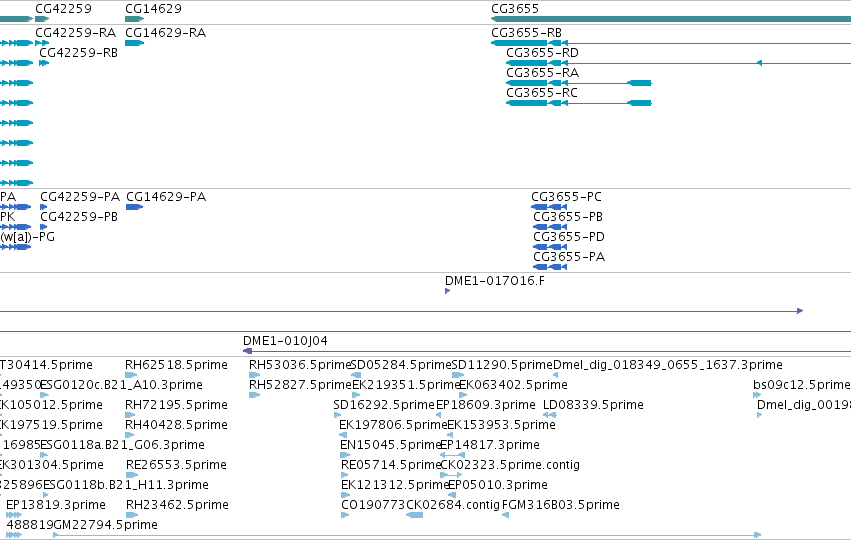Open the ESG0118a.B21_G06.3prime label

pos(123,445)
